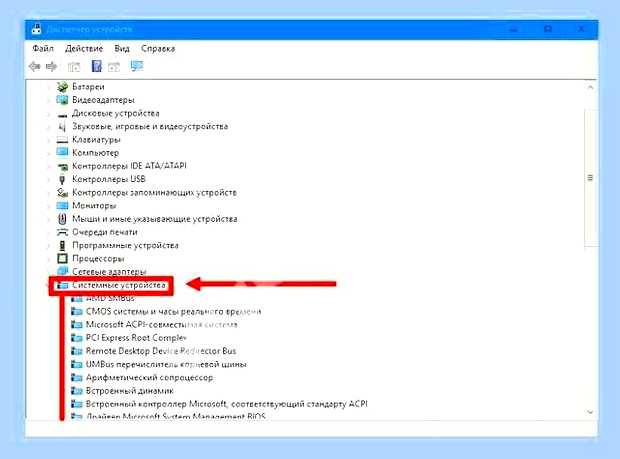Screen dimensions: 620x459
Task: Select Контроллеры запоминающих устройств row
Action: click(154, 193)
